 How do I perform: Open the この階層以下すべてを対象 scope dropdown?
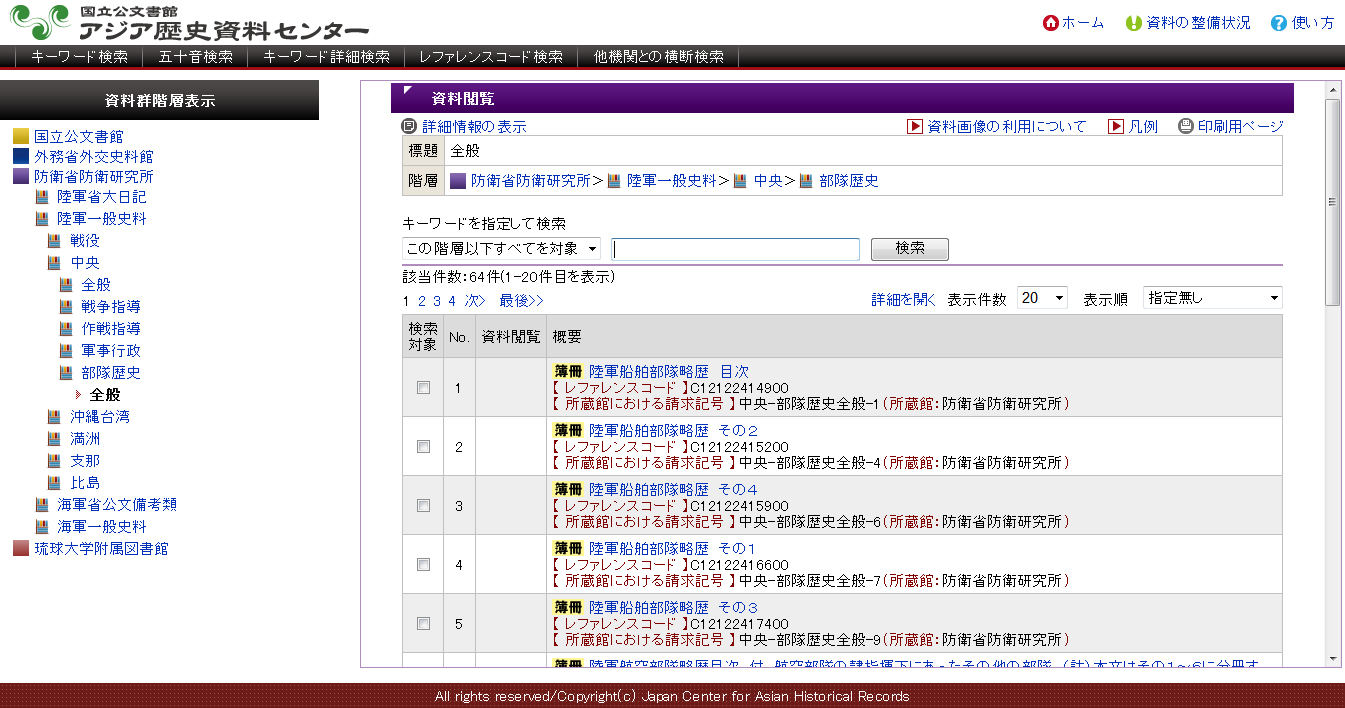pyautogui.click(x=501, y=248)
